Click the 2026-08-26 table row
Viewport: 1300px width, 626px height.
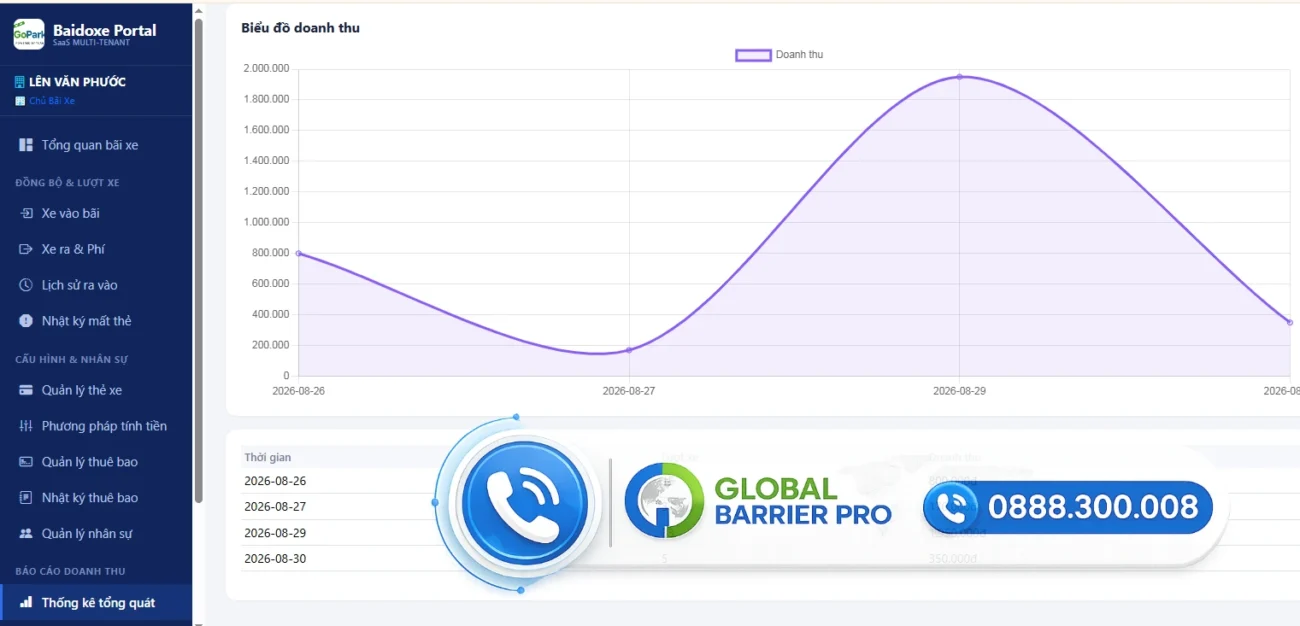770,481
